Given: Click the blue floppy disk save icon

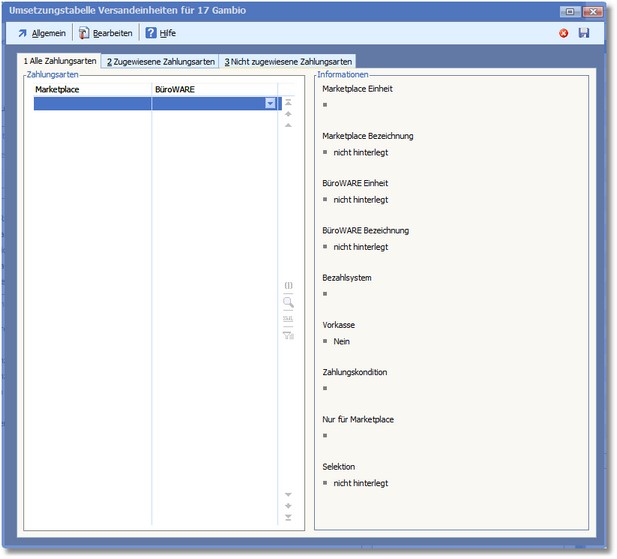Looking at the screenshot, I should (x=584, y=33).
